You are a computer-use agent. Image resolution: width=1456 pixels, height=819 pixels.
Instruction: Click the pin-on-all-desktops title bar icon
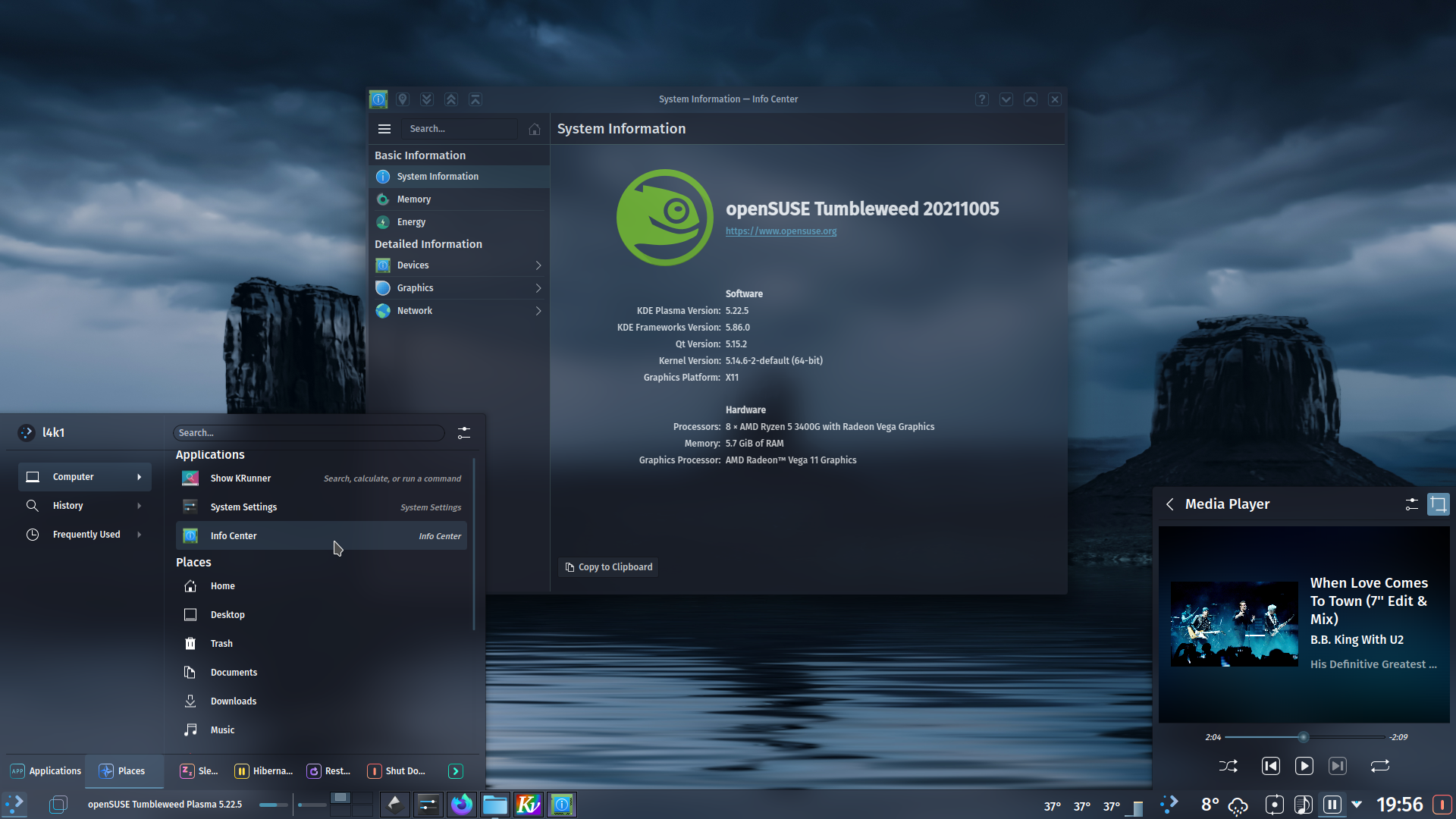tap(403, 99)
